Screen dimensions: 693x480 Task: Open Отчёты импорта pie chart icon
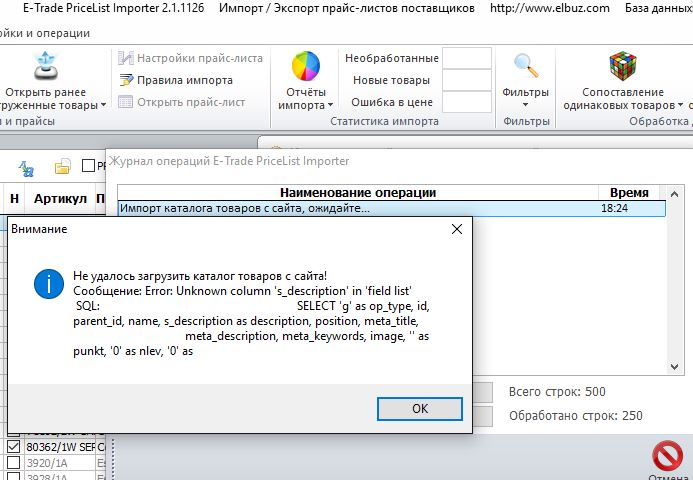click(x=305, y=66)
